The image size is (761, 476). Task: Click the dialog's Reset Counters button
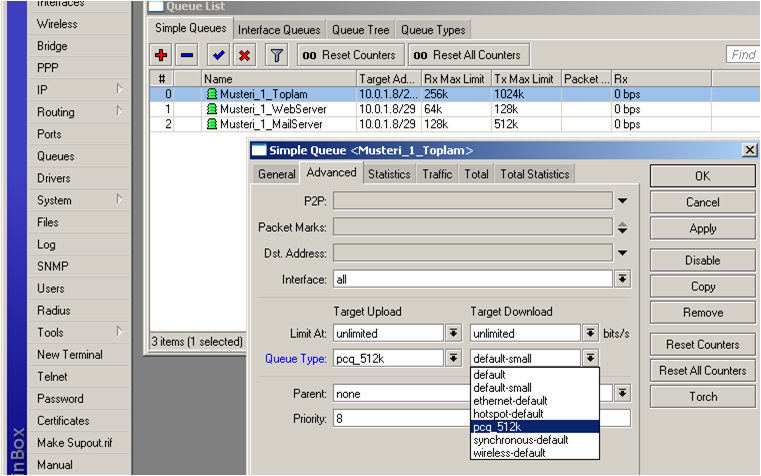[x=702, y=345]
